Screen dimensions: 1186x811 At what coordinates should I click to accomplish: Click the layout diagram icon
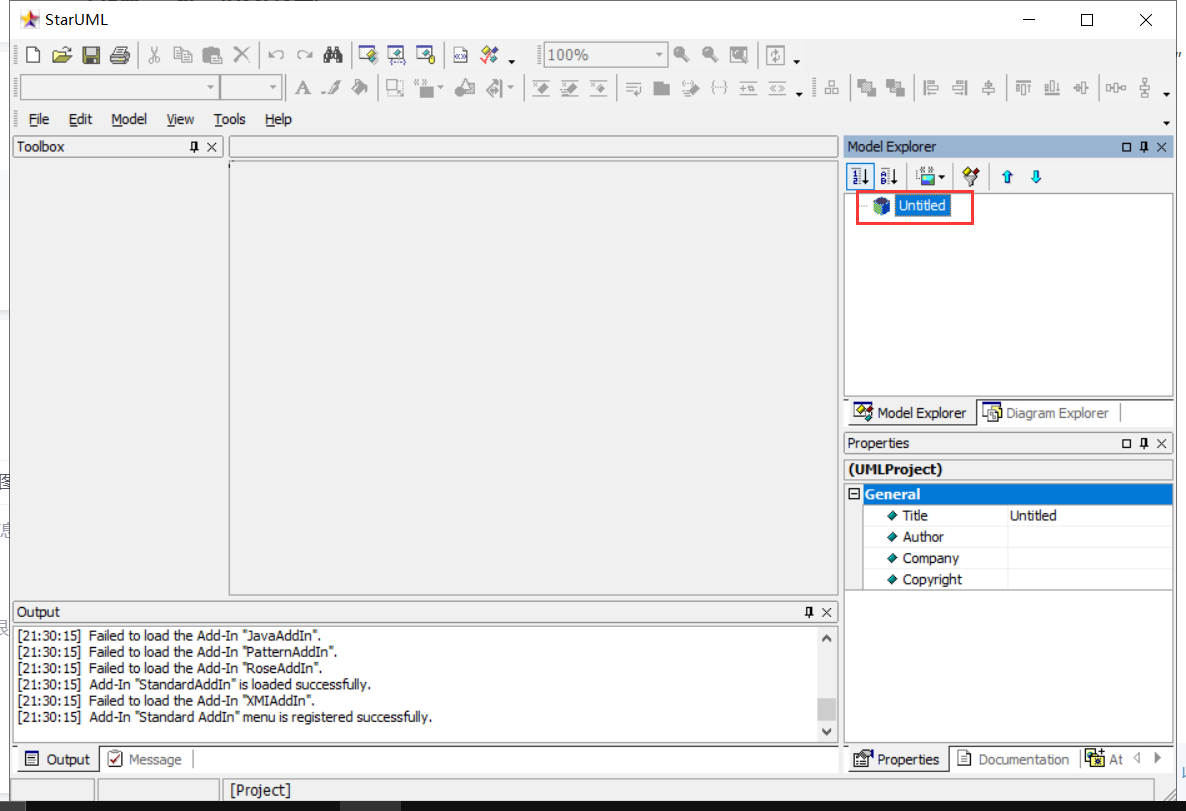tap(832, 89)
